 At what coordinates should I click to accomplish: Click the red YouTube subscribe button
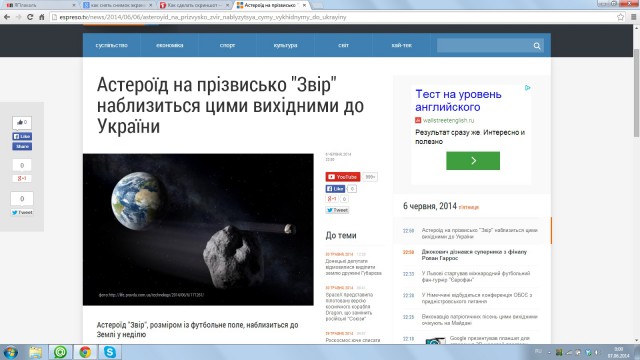click(x=343, y=177)
